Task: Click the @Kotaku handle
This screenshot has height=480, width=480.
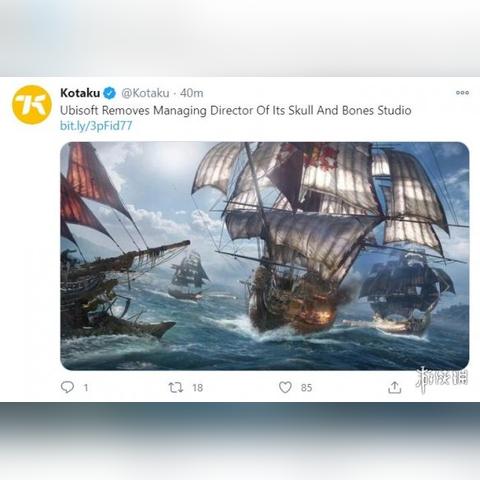Action: (145, 93)
